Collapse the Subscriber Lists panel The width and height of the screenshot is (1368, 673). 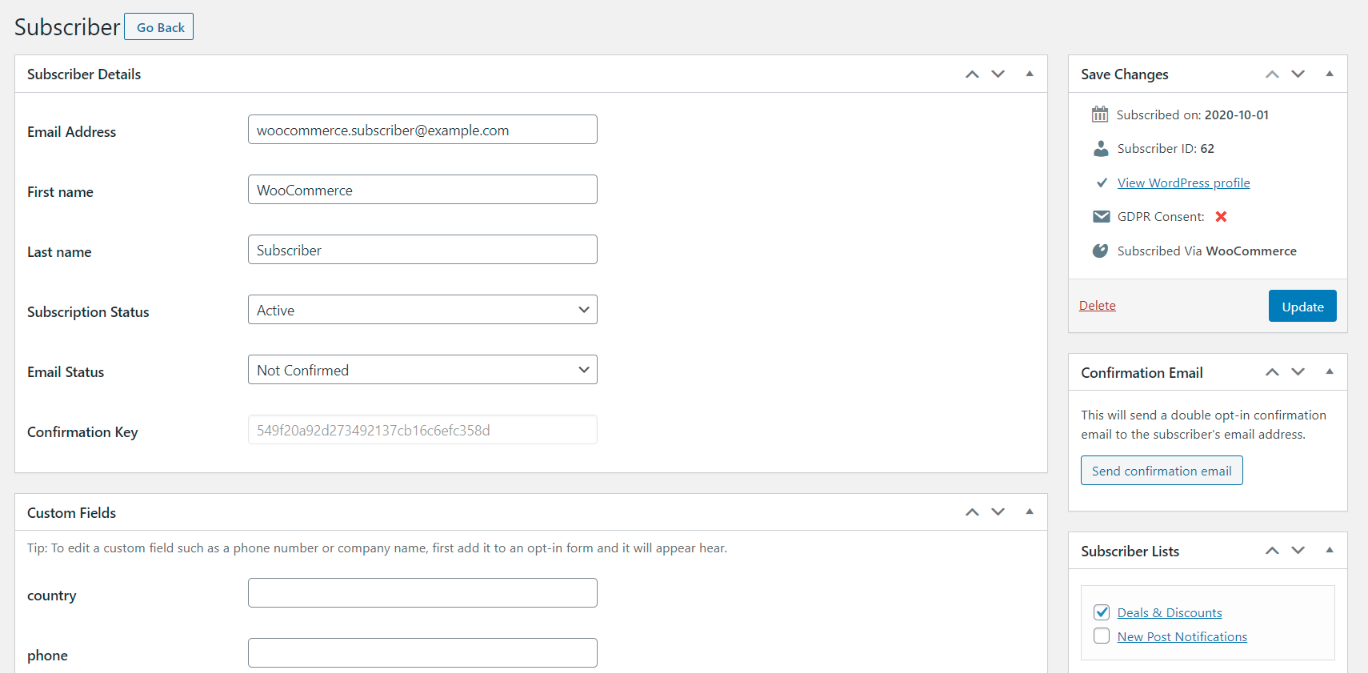tap(1329, 551)
